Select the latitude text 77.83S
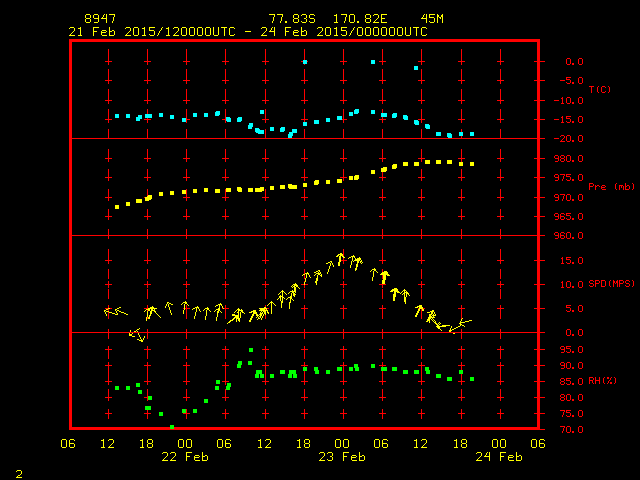This screenshot has height=480, width=640. tap(292, 19)
